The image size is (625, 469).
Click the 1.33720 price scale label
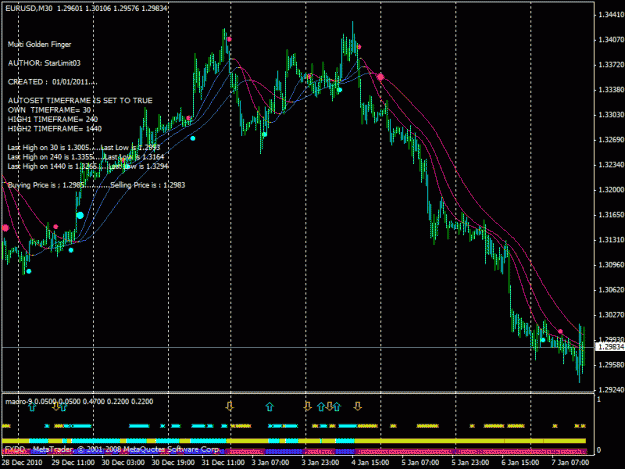(x=611, y=65)
